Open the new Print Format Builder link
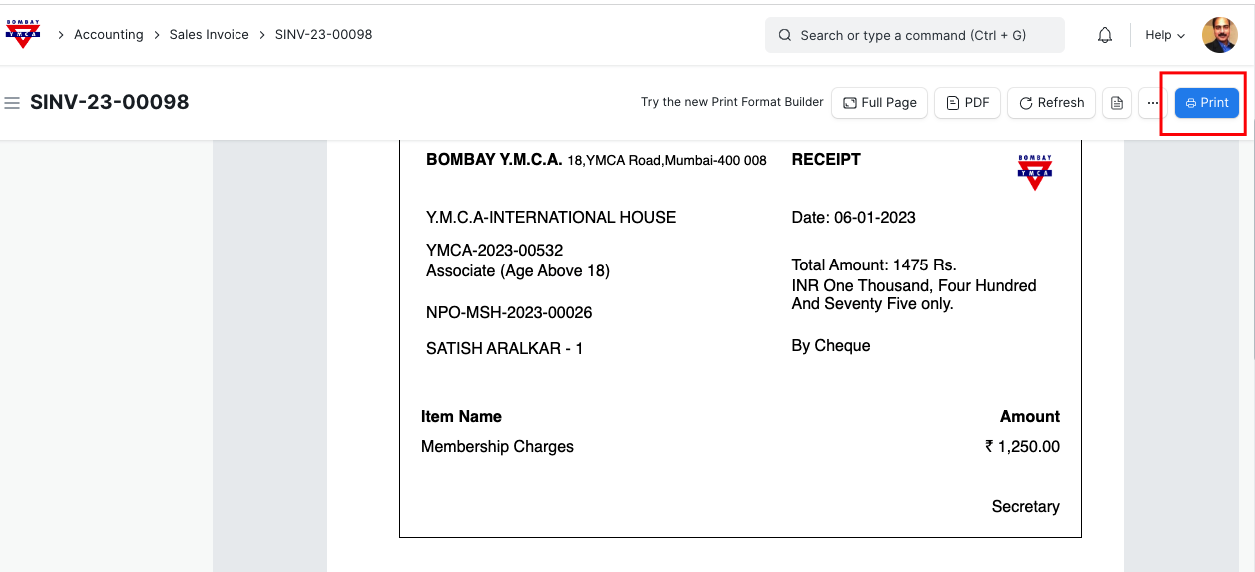 732,102
